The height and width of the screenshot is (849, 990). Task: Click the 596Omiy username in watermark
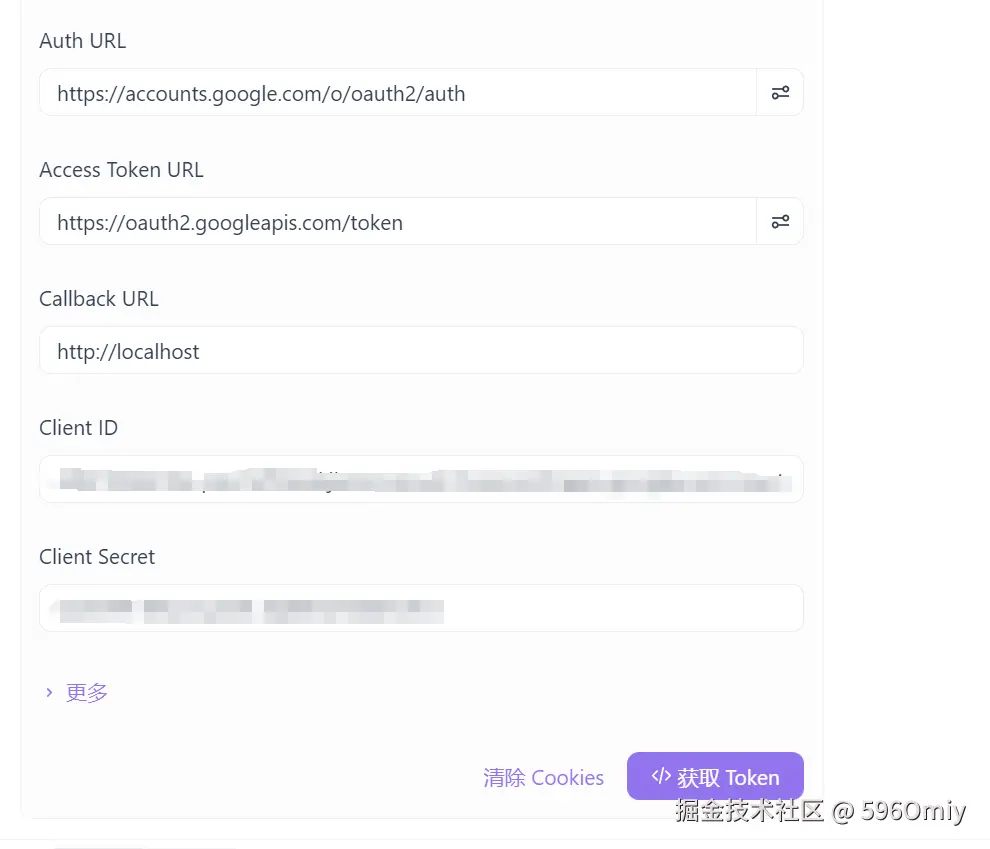click(913, 810)
